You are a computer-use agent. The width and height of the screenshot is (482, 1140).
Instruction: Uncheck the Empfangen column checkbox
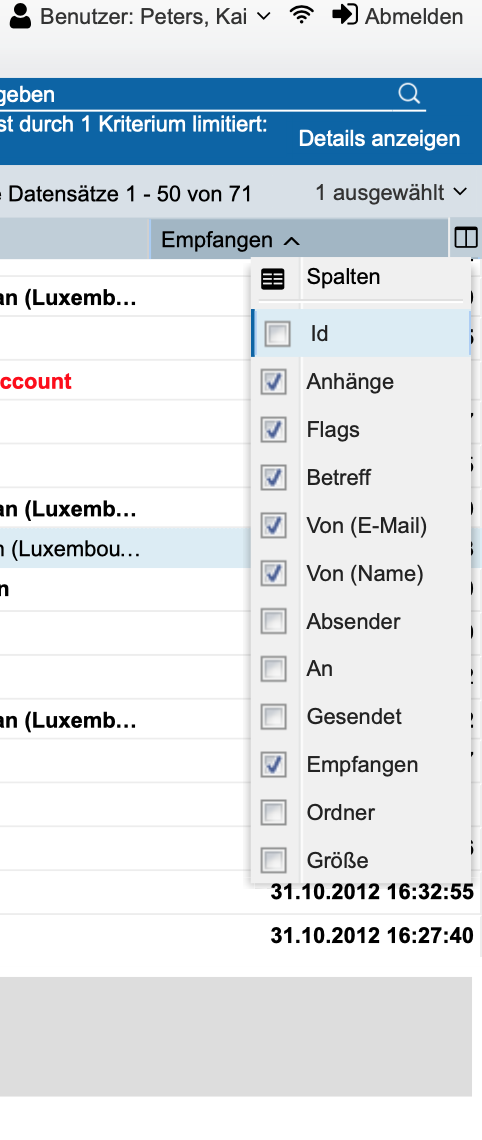[273, 765]
